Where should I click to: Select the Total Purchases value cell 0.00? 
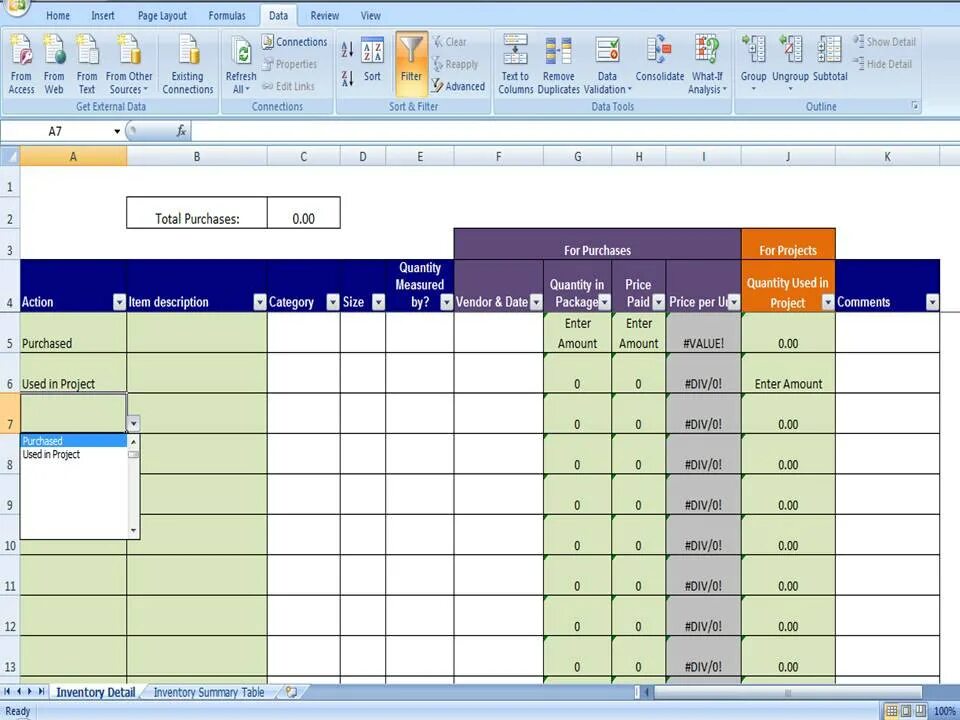[304, 212]
